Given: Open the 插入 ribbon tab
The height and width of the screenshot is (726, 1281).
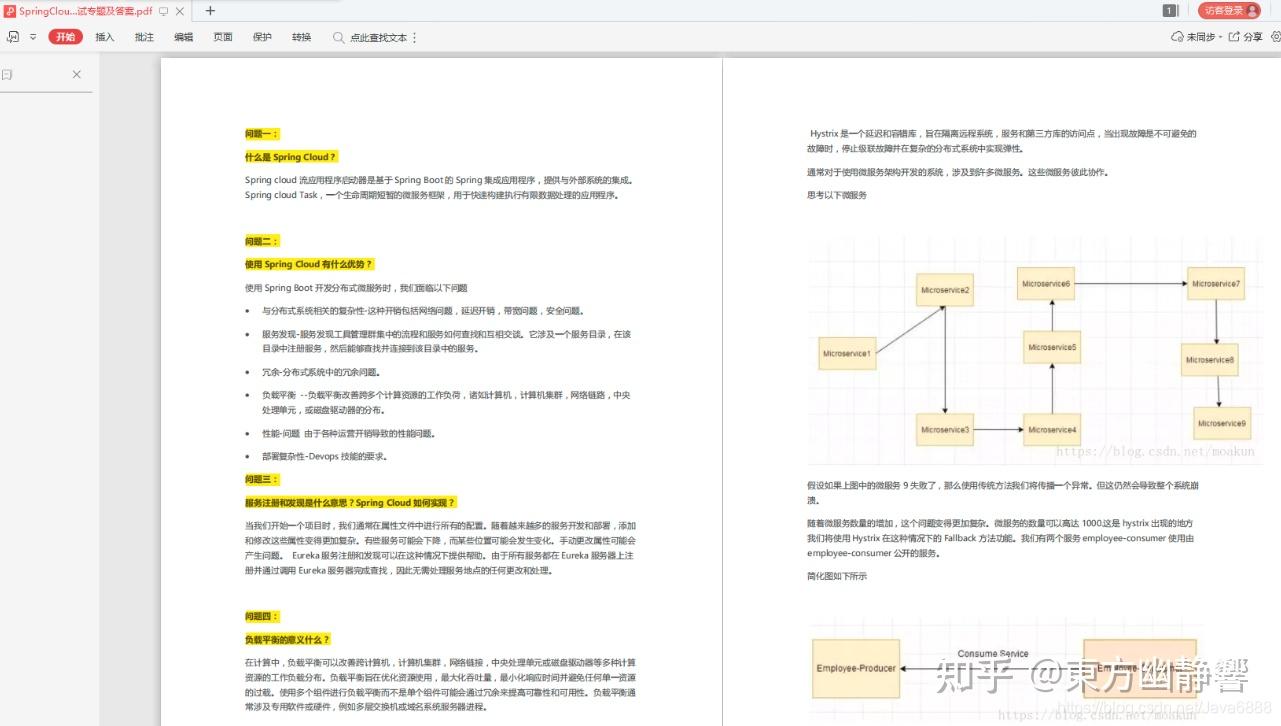Looking at the screenshot, I should coord(105,37).
